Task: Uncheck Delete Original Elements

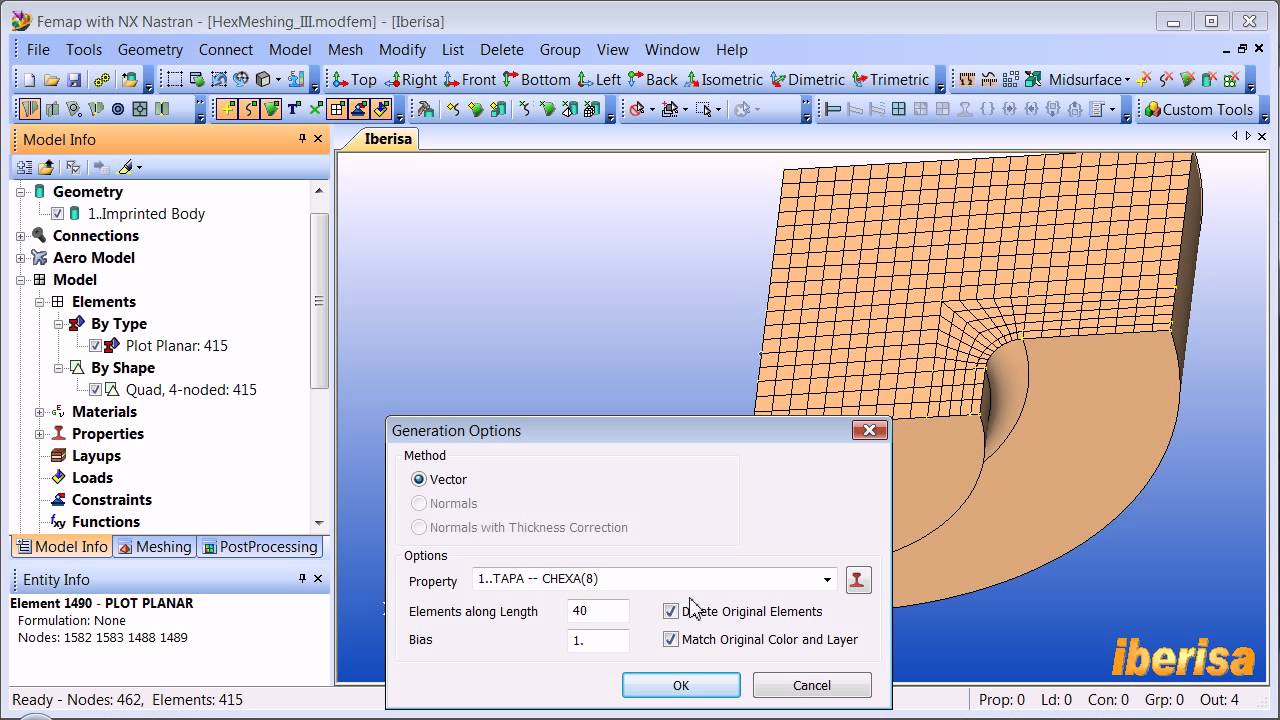Action: 670,612
